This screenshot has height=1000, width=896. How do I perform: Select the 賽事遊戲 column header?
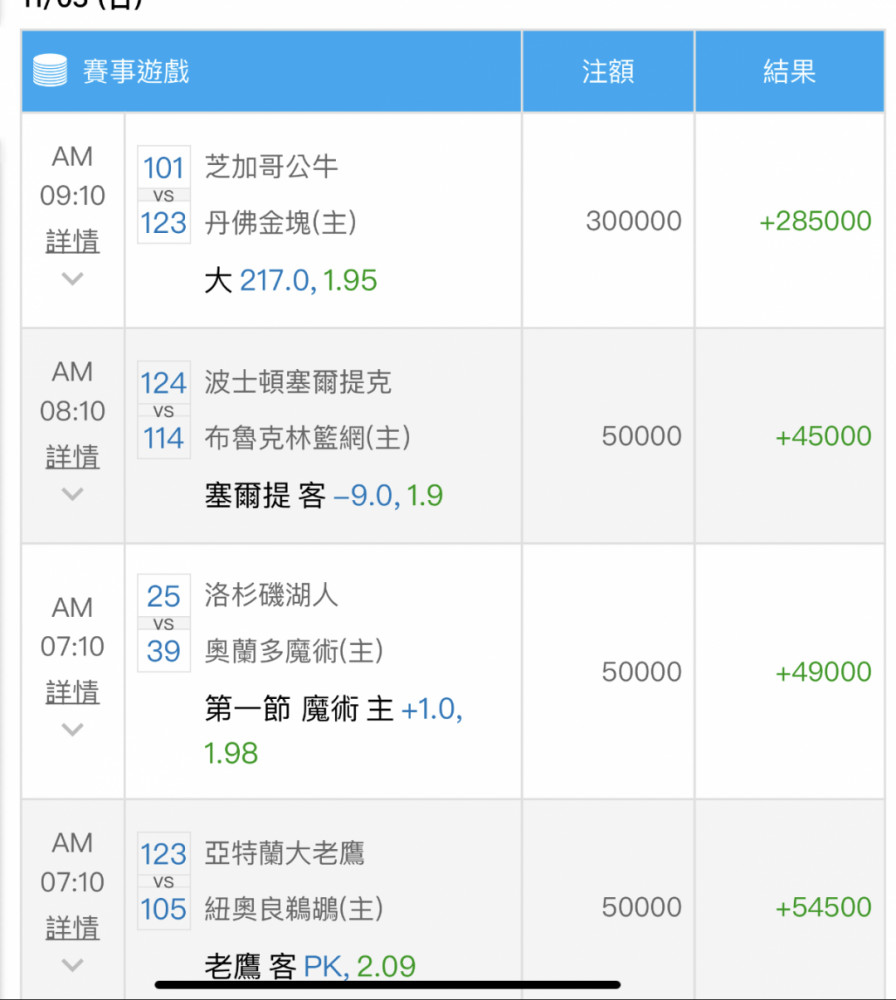(x=136, y=71)
